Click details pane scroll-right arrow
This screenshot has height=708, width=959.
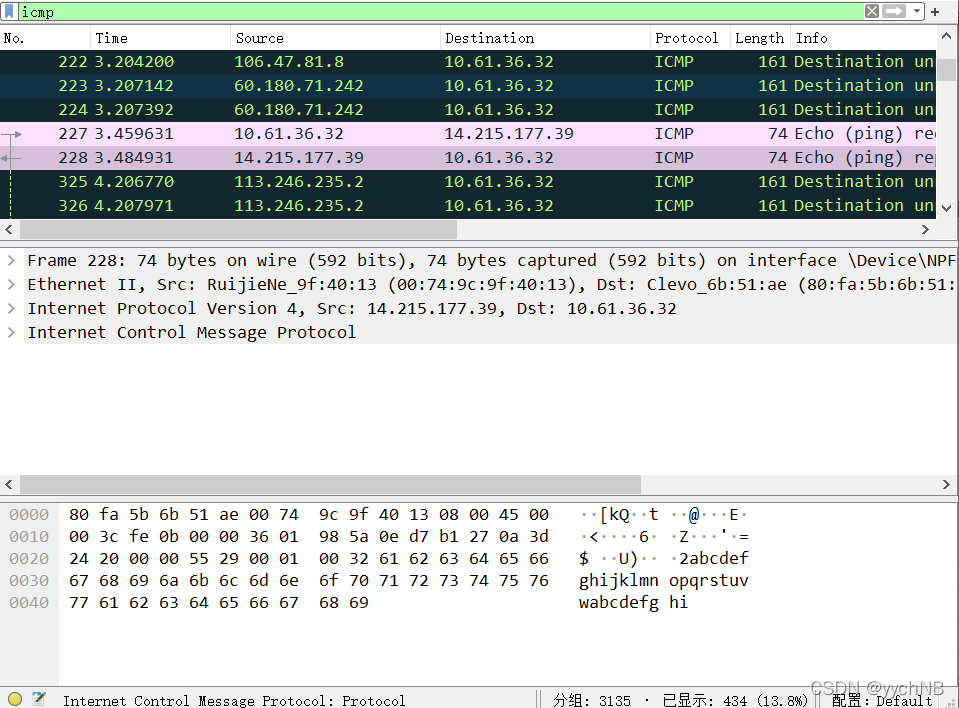point(946,484)
